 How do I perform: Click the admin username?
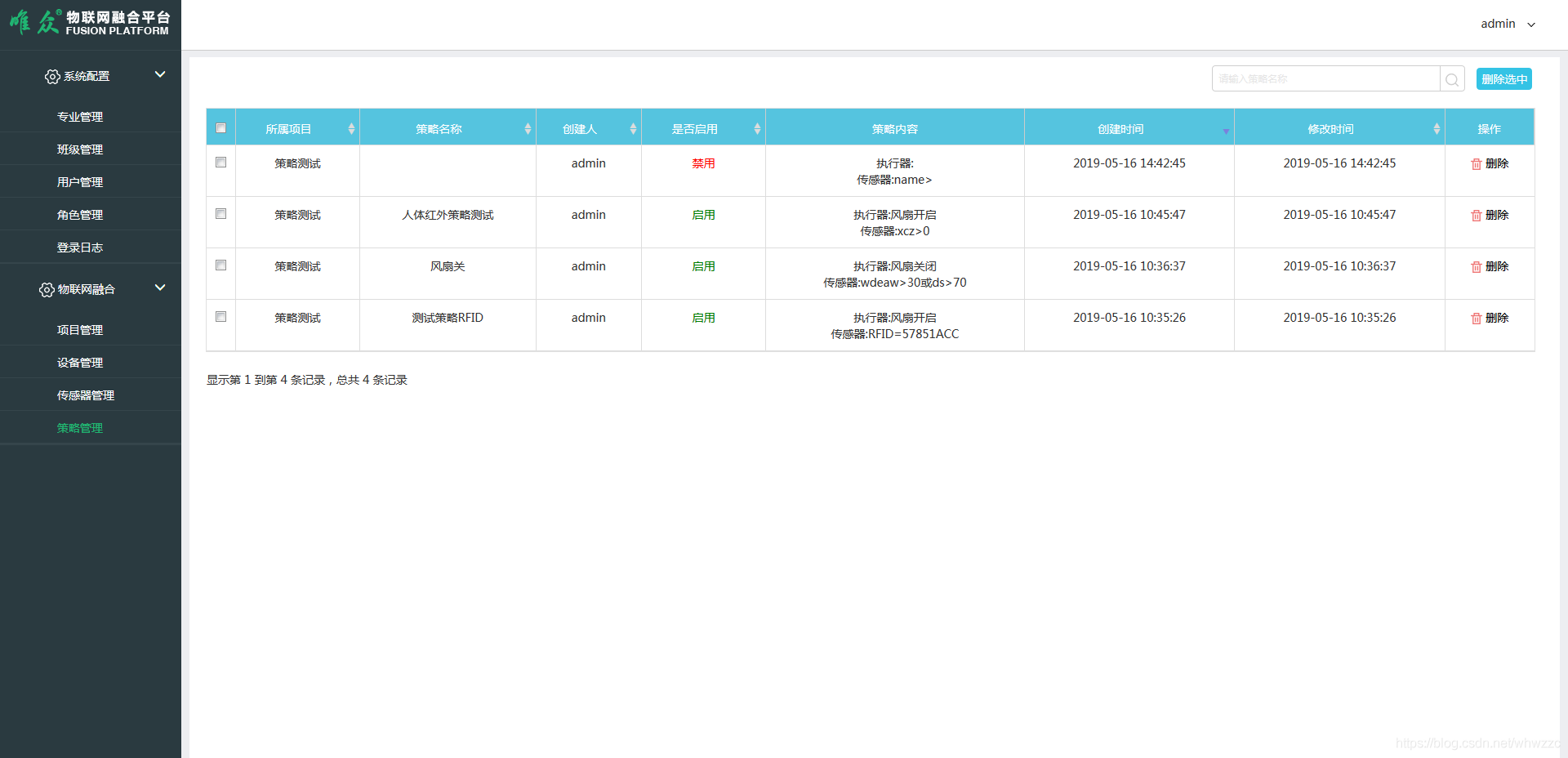click(1498, 24)
